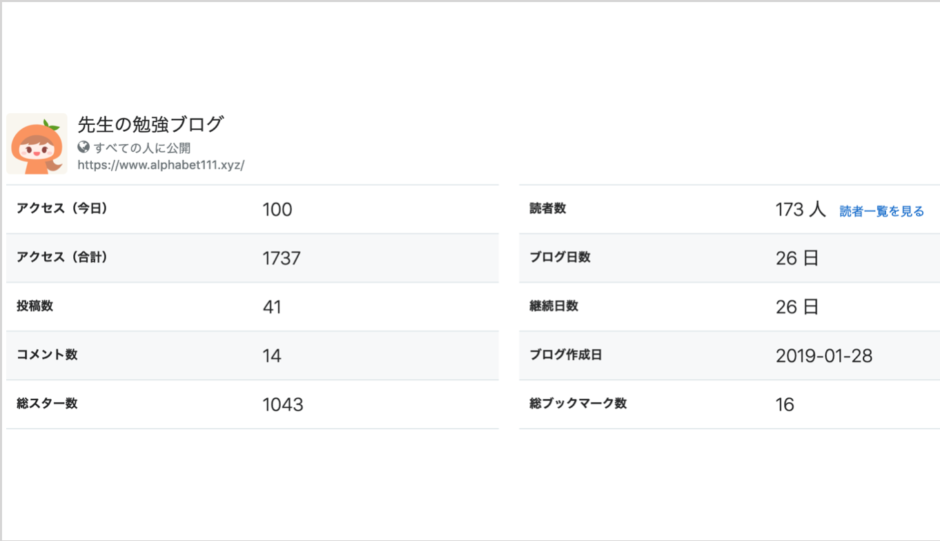The width and height of the screenshot is (940, 541).
Task: Click the 読者数 value 173 人
Action: pyautogui.click(x=800, y=209)
